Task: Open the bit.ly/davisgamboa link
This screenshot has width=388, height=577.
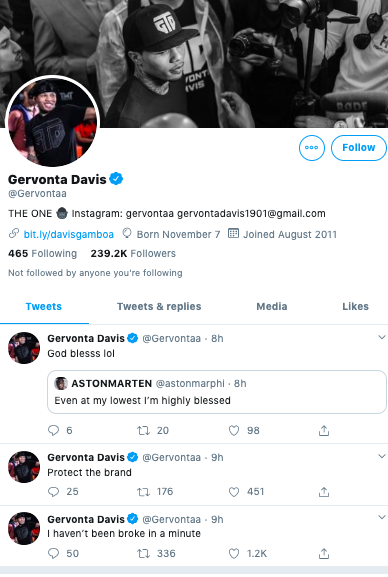Action: [x=68, y=234]
